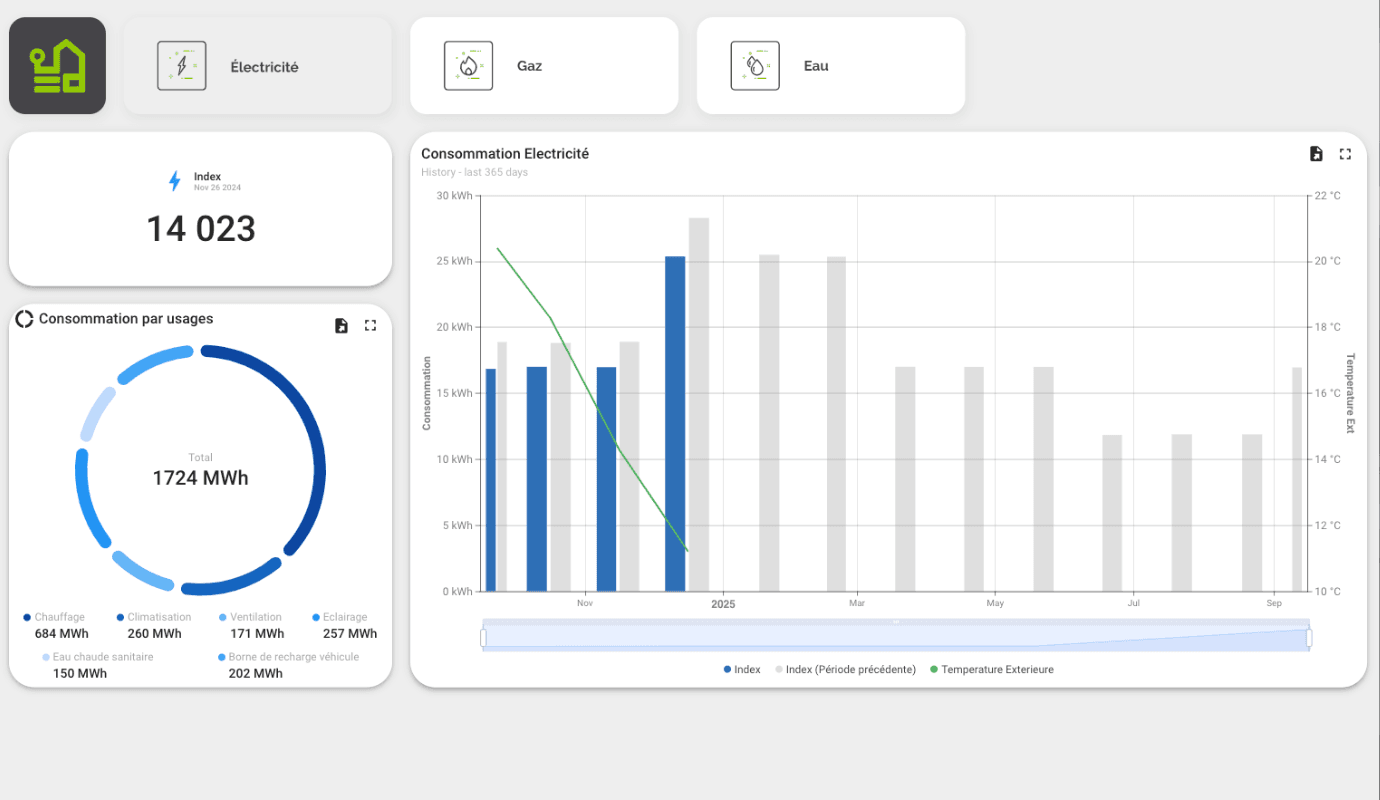Expand Consommation Electricité chart to fullscreen
1380x800 pixels.
tap(1345, 154)
